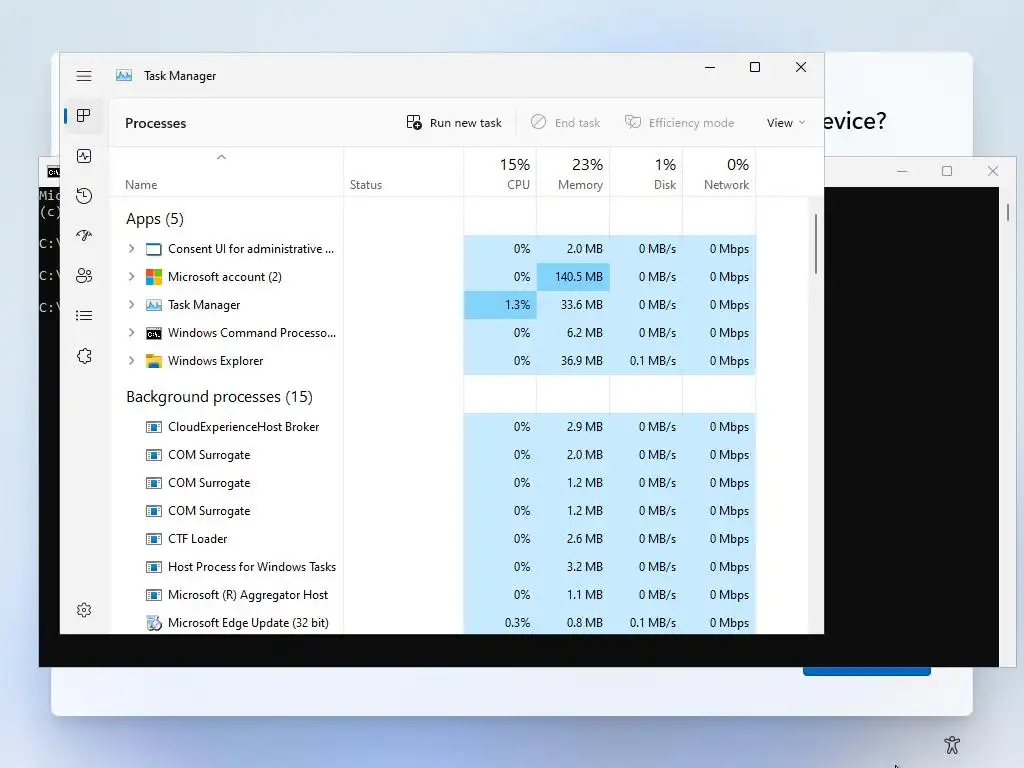Screen dimensions: 1024x768
Task: Click the Microsoft account logo icon
Action: pos(153,277)
